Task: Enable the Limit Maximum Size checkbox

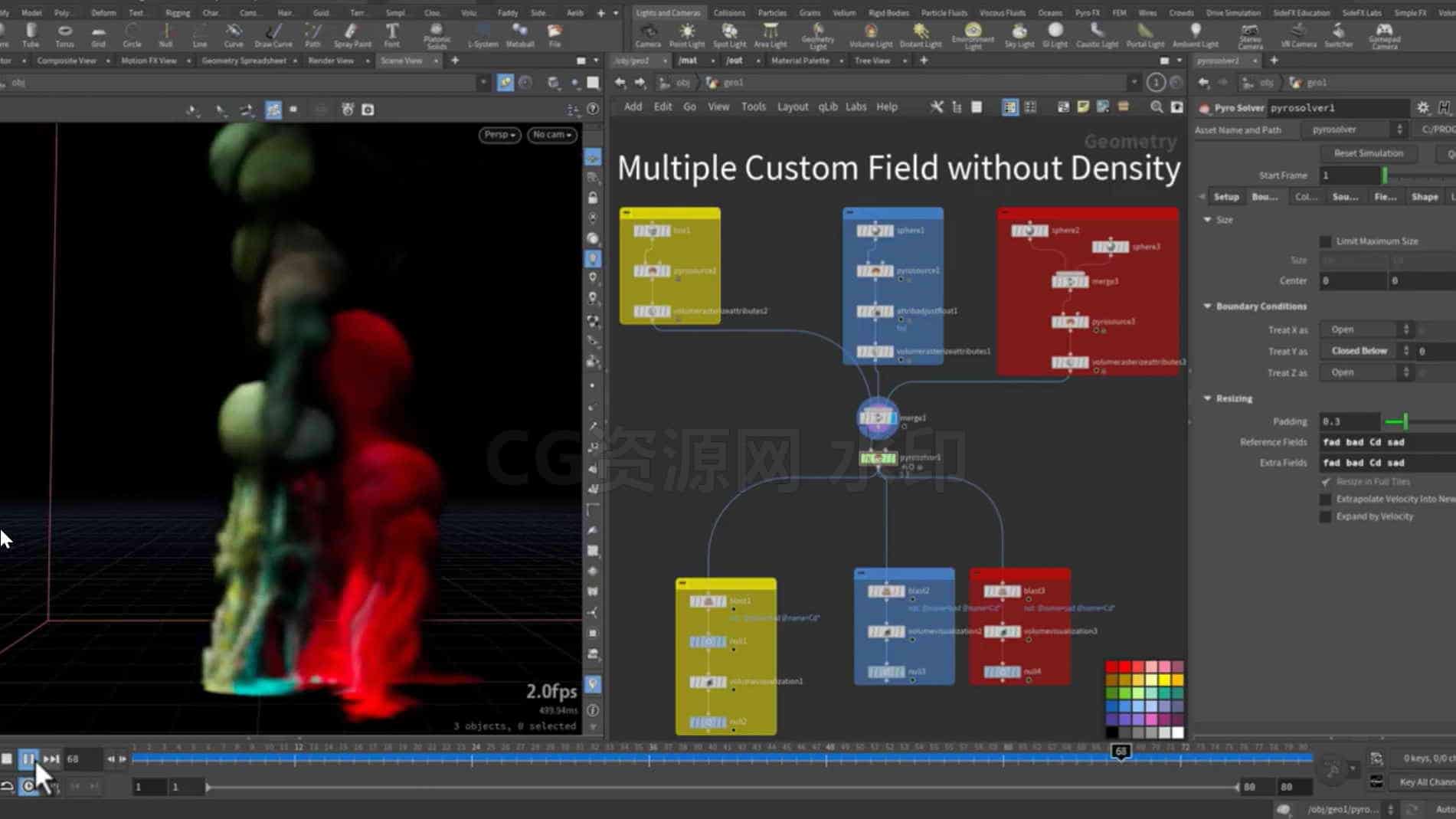Action: [x=1325, y=241]
